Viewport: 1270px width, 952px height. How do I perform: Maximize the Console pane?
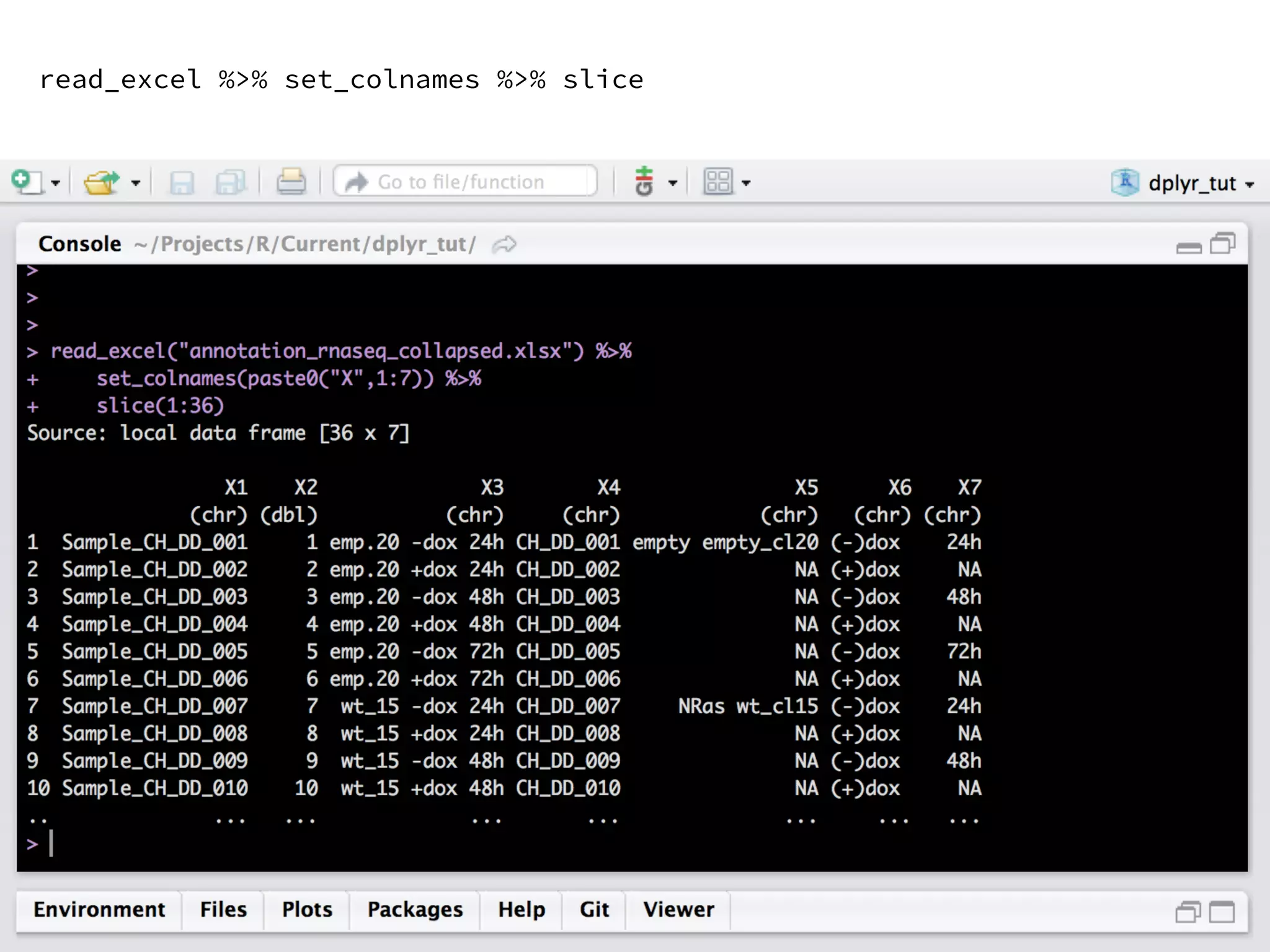pyautogui.click(x=1223, y=244)
